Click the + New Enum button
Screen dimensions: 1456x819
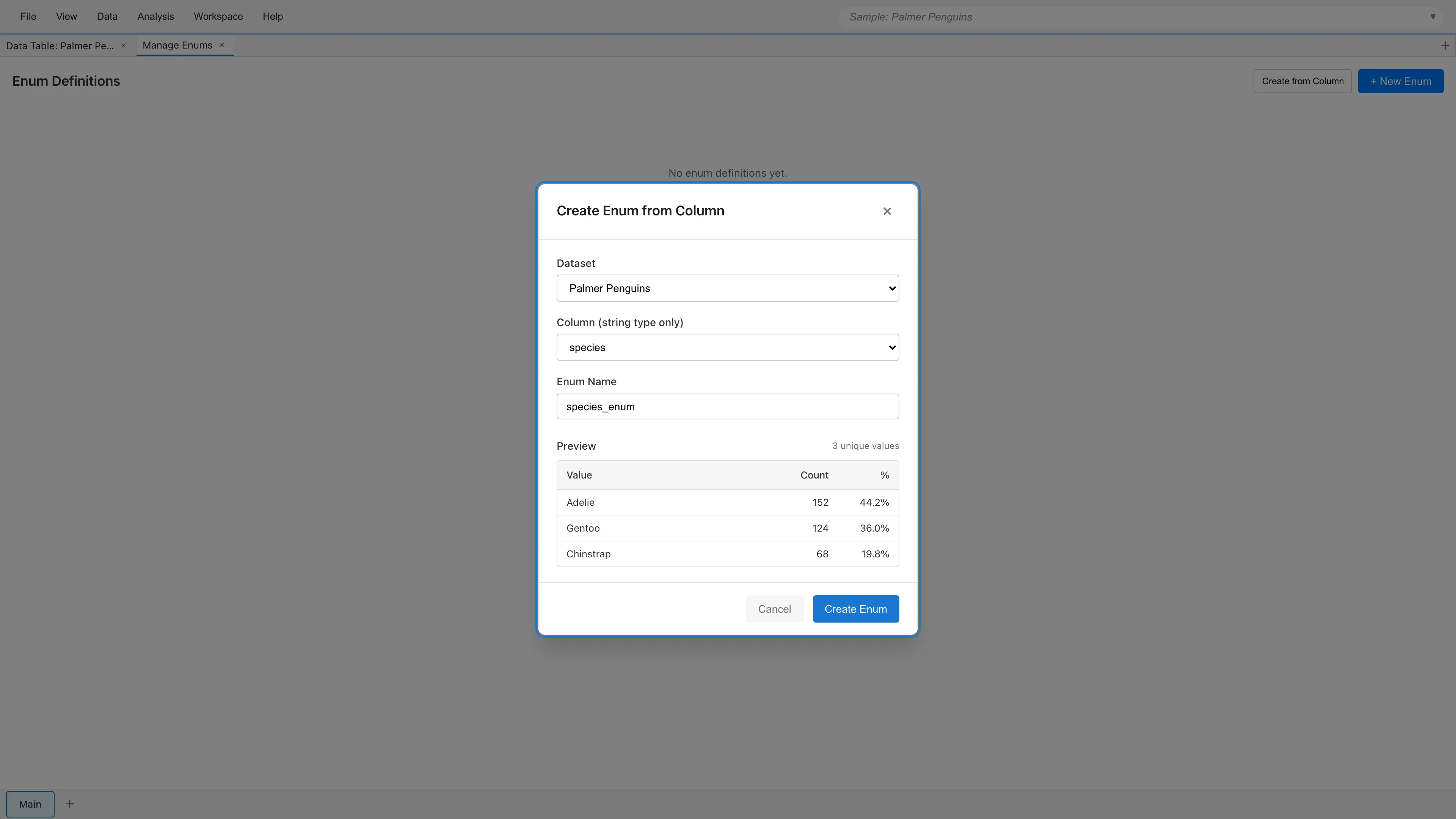pos(1400,81)
